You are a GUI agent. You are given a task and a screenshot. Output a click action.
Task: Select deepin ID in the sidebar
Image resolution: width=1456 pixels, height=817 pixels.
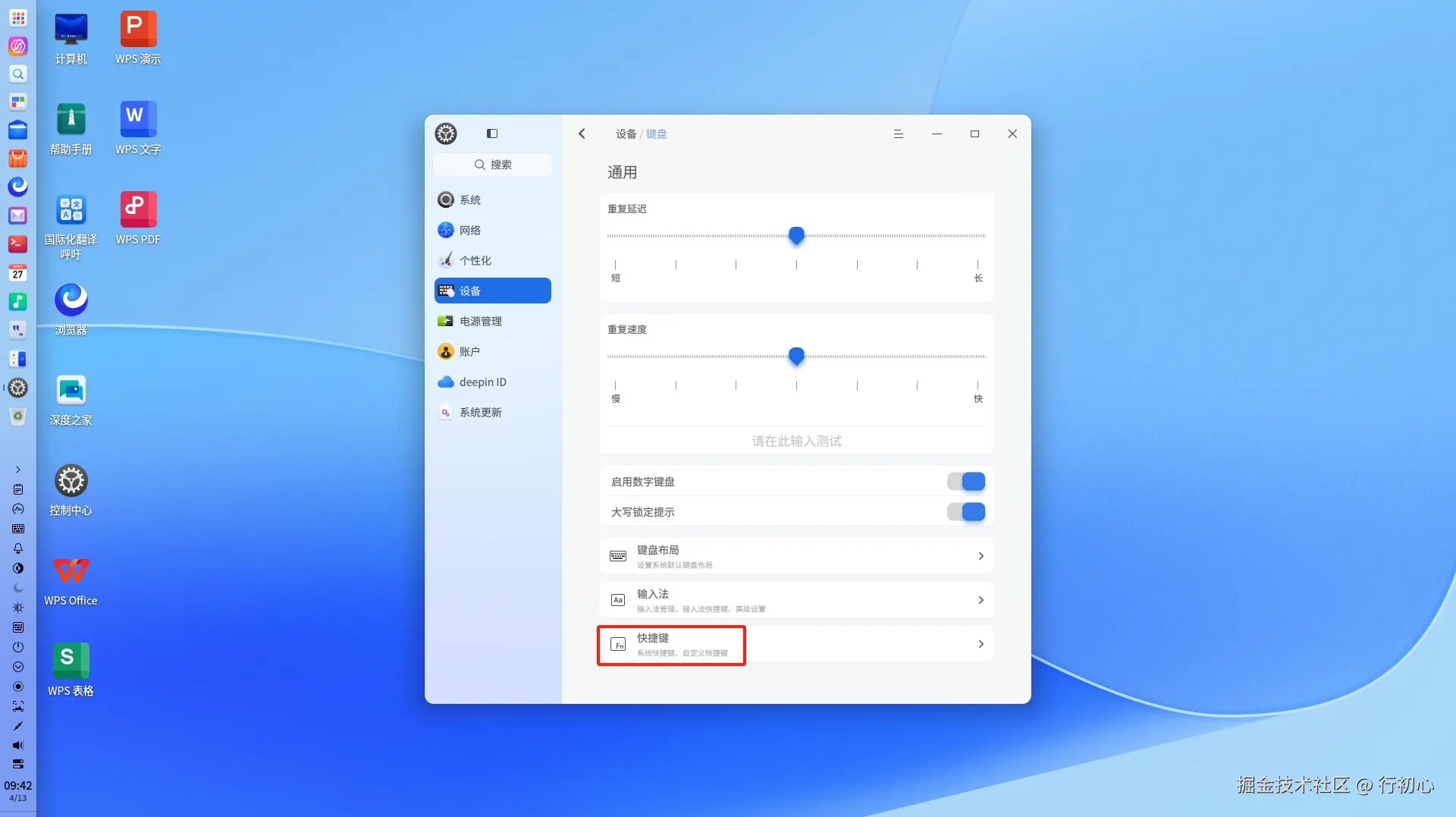click(x=493, y=382)
